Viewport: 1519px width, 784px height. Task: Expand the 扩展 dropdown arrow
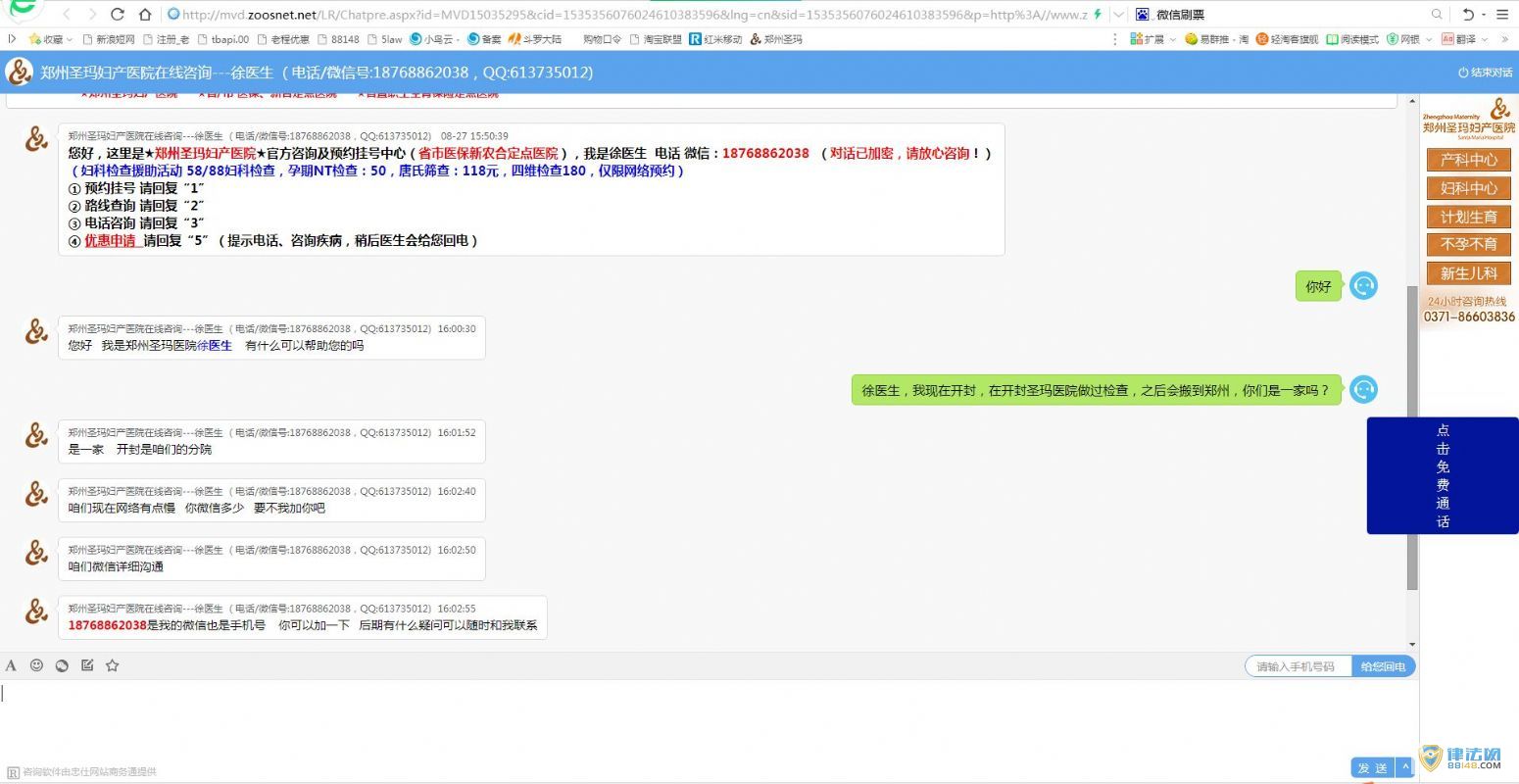tap(1172, 40)
